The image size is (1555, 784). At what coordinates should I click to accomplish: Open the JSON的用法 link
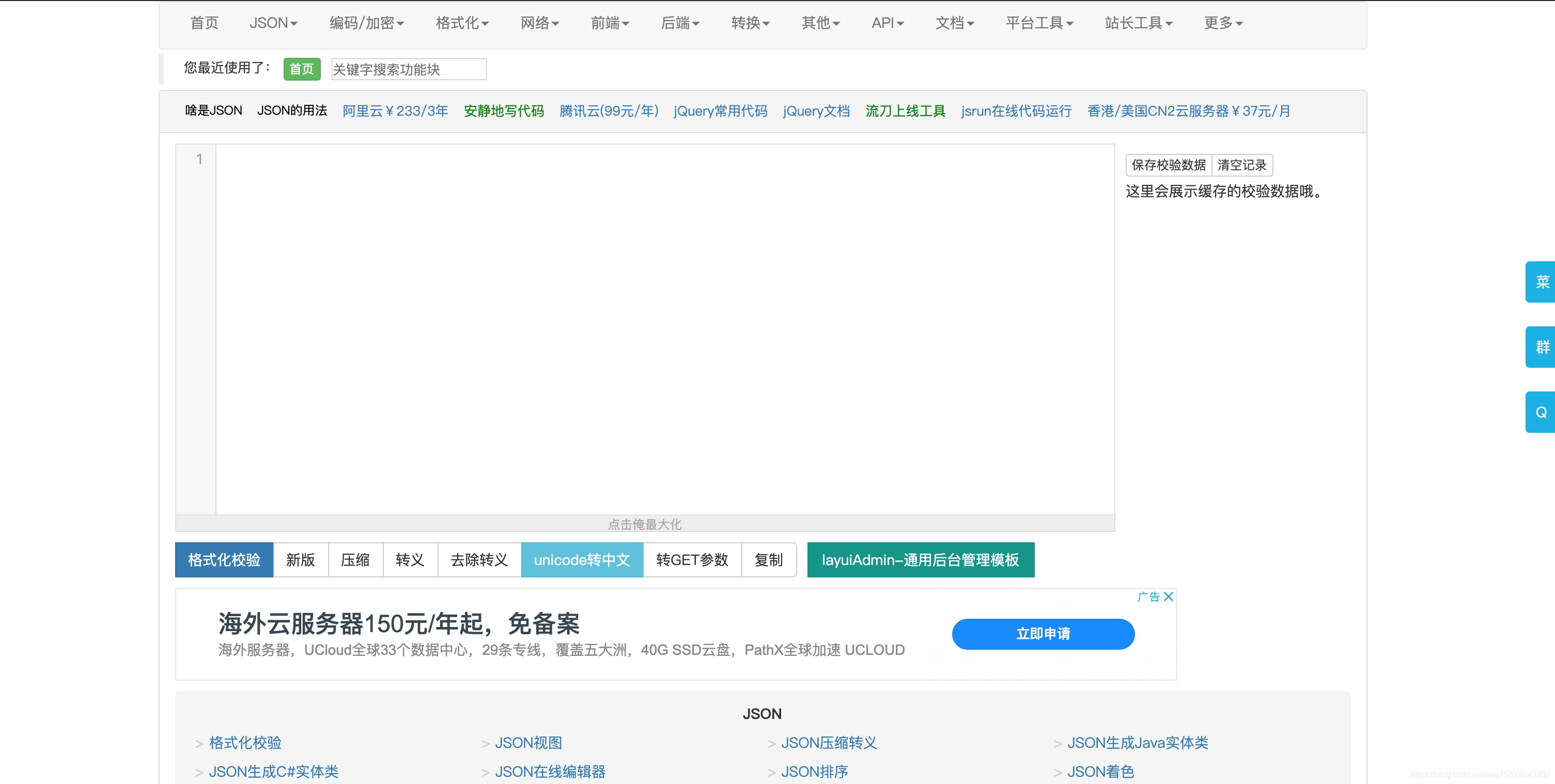click(x=292, y=111)
